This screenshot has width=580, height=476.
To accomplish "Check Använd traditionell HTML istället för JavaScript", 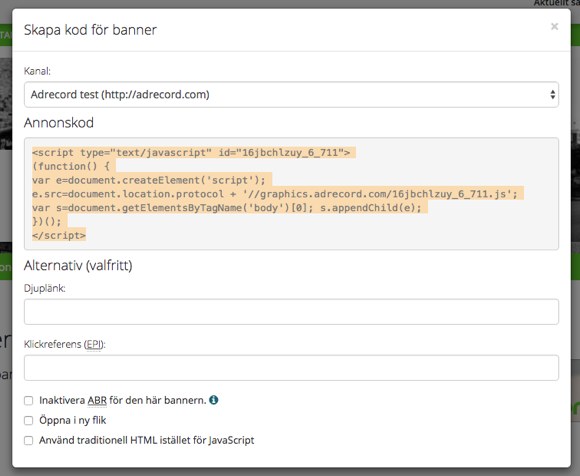I will pyautogui.click(x=28, y=440).
